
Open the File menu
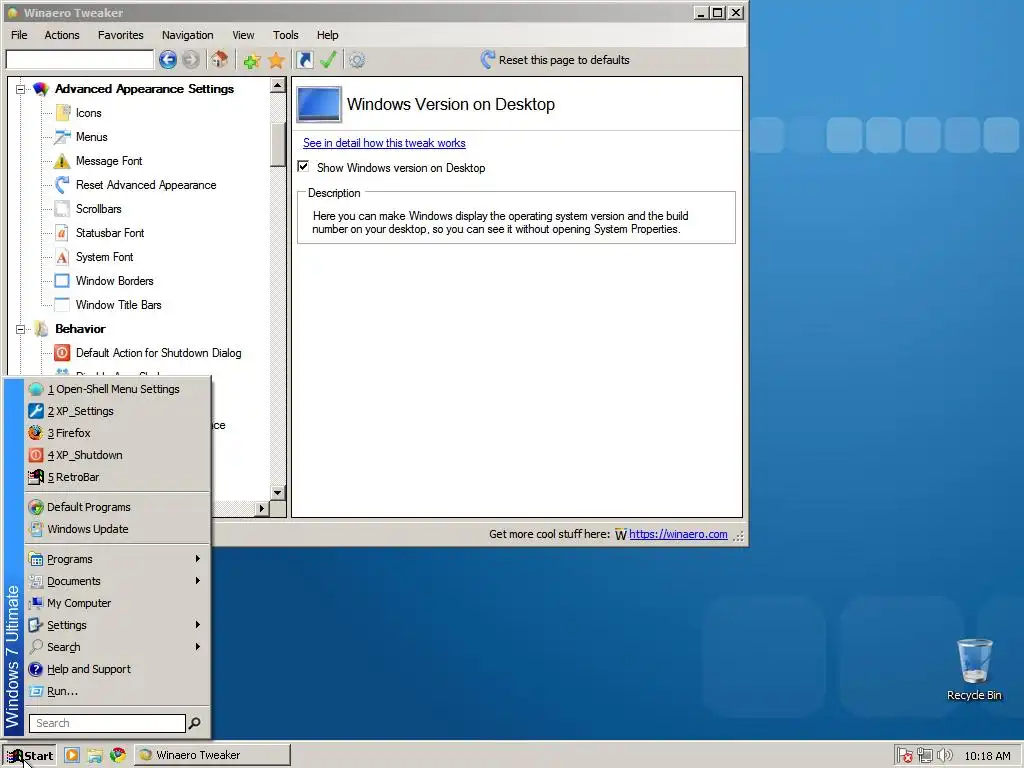[x=19, y=35]
